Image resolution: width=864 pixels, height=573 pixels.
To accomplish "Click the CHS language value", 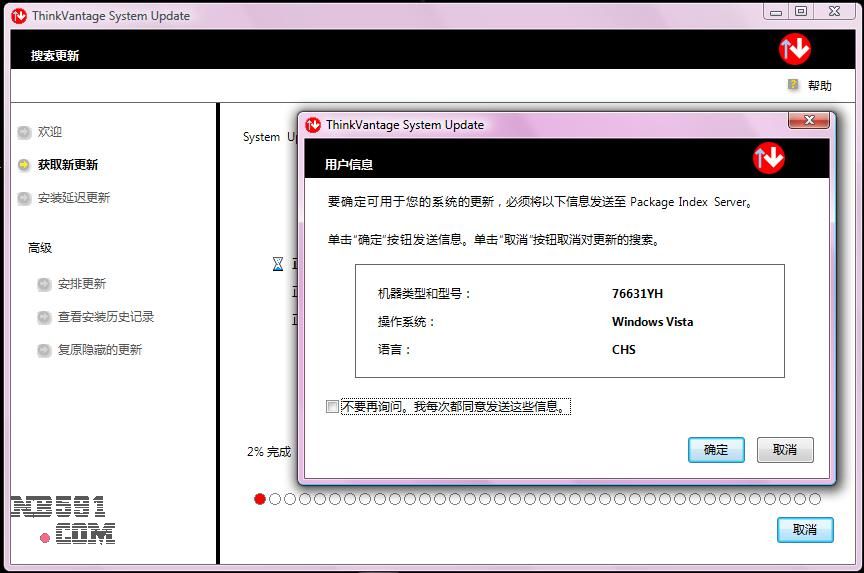I will (624, 350).
